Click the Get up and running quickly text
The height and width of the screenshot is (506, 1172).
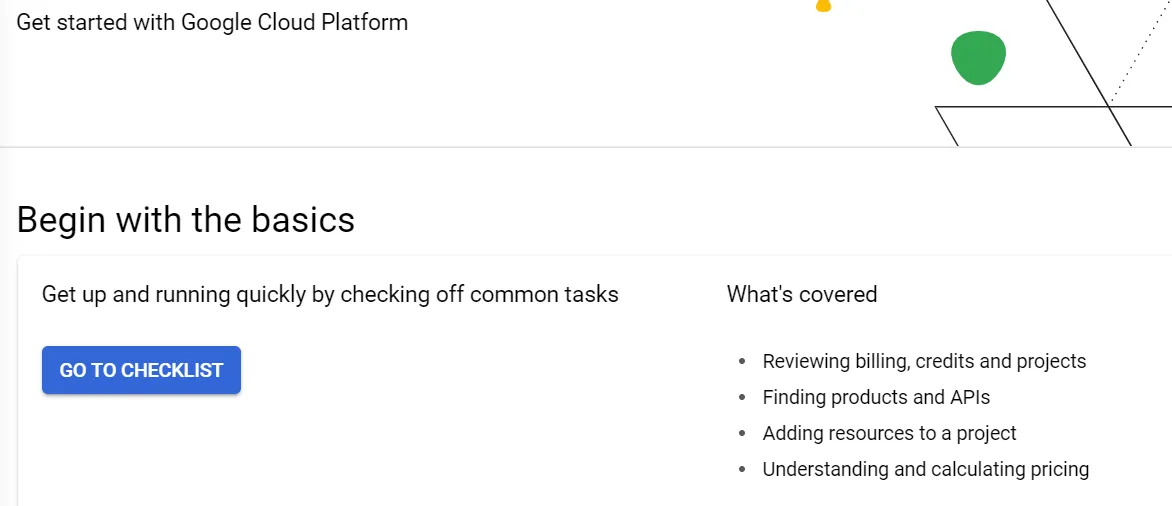[x=330, y=294]
